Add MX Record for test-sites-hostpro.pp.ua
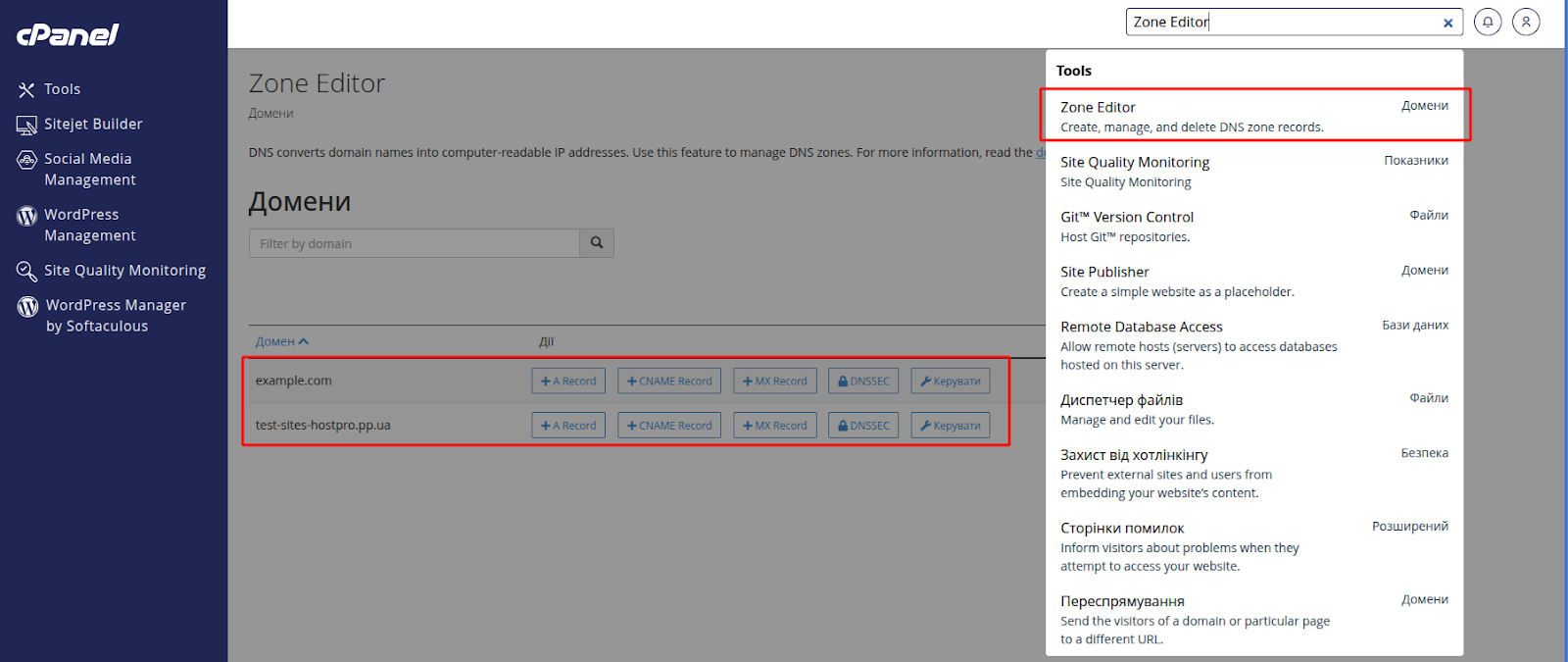 tap(775, 426)
